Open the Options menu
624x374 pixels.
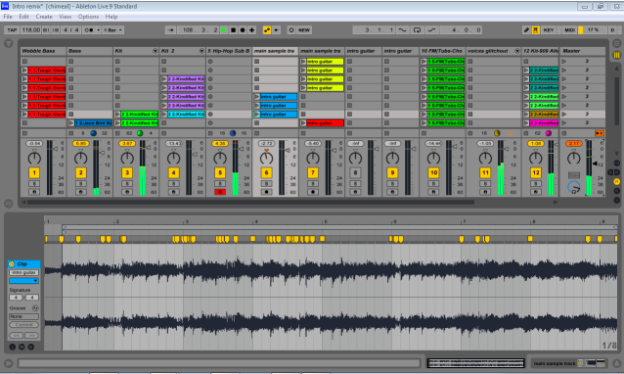point(88,17)
